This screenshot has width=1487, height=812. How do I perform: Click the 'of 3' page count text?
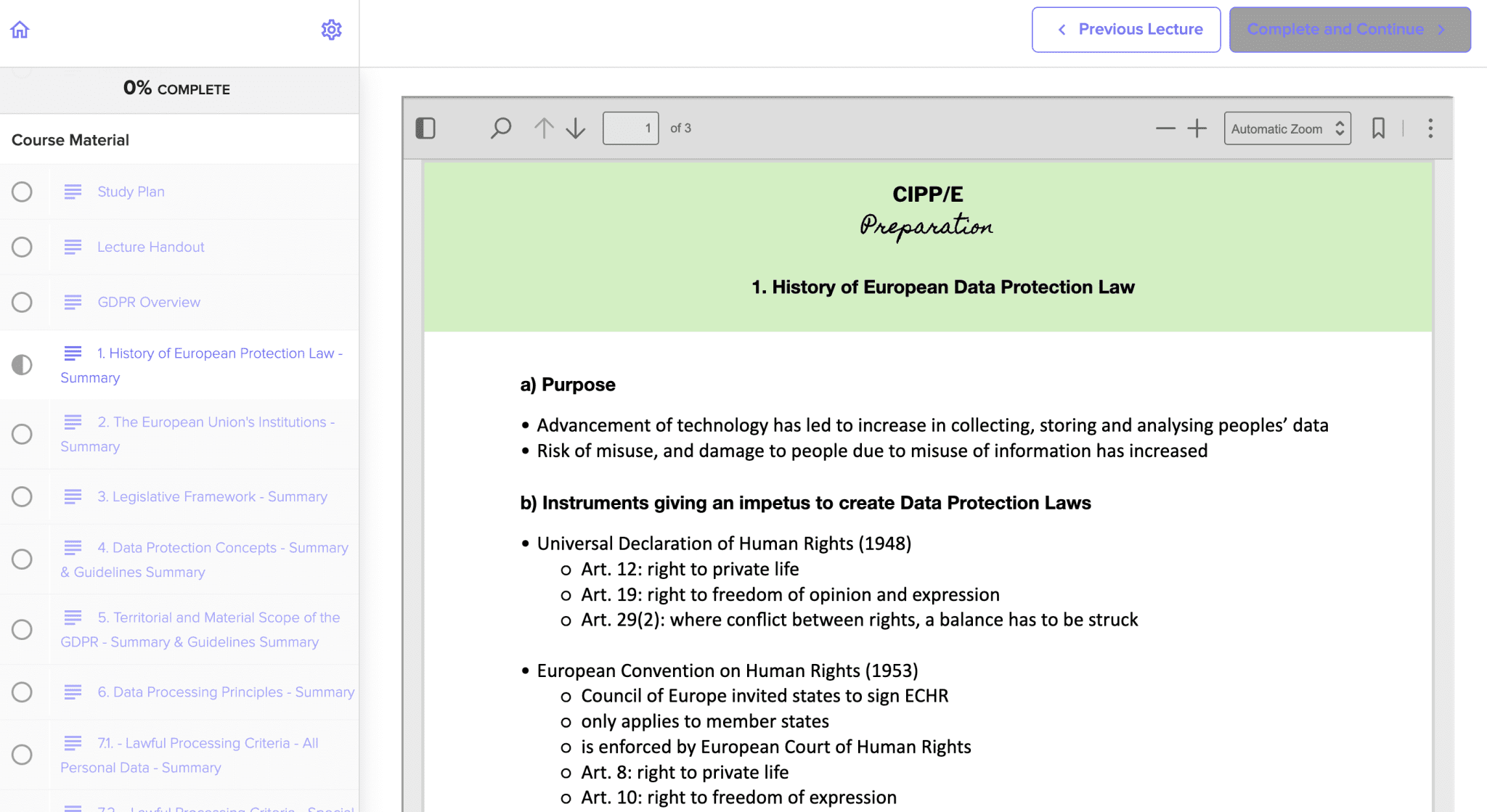pyautogui.click(x=680, y=128)
